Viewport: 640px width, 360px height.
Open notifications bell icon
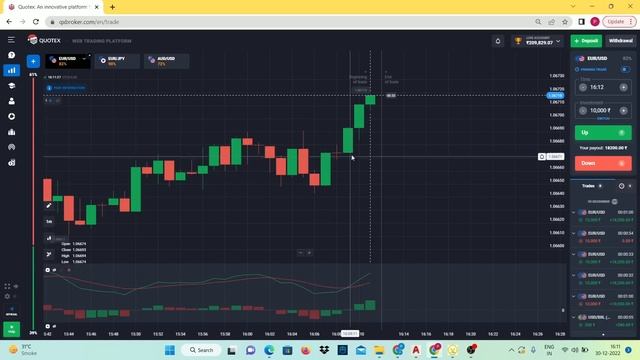point(498,41)
